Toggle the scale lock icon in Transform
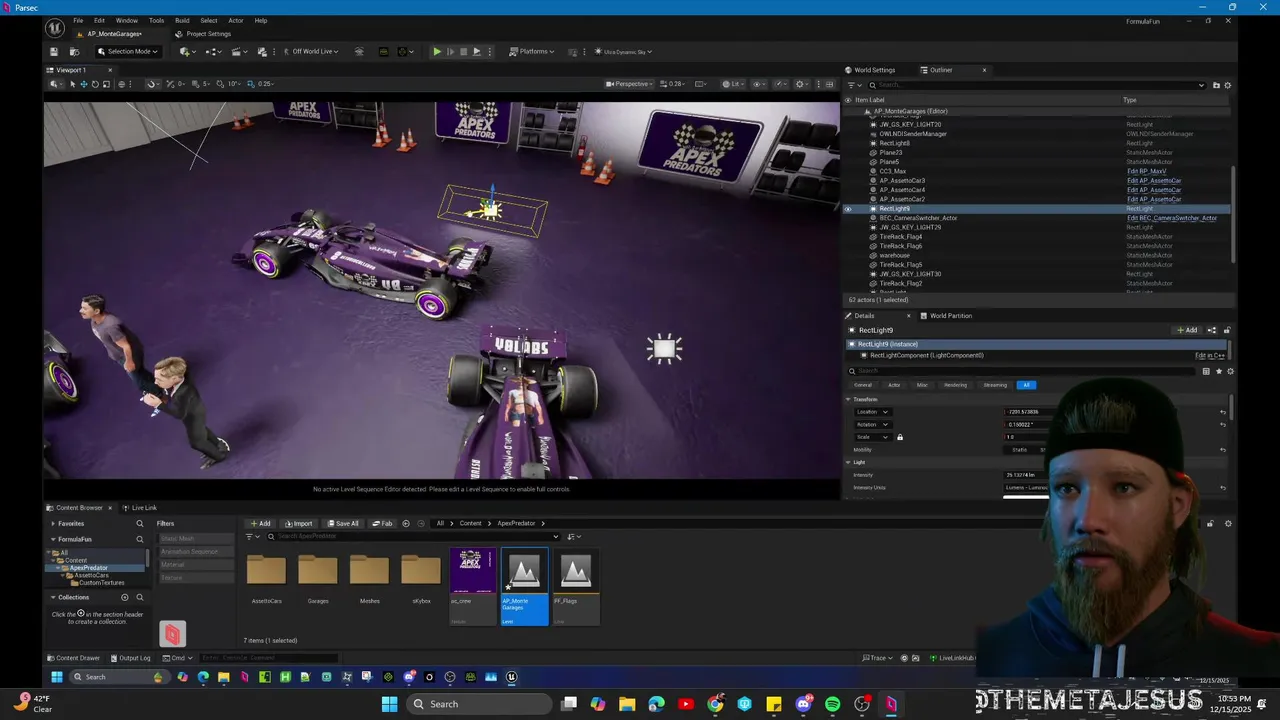Screen dimensions: 1280x720 click(x=900, y=437)
